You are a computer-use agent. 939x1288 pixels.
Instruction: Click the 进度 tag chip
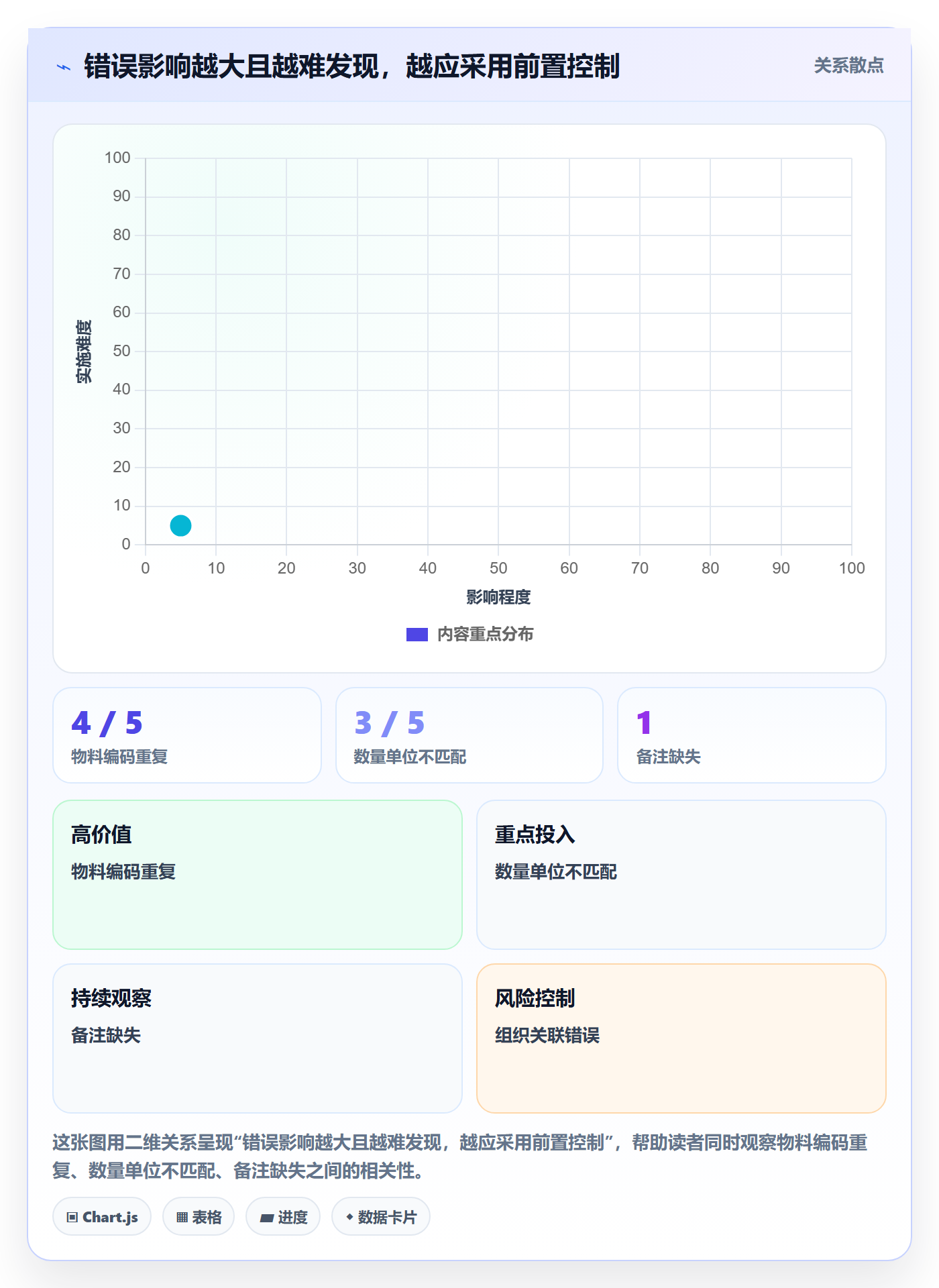click(x=283, y=1217)
